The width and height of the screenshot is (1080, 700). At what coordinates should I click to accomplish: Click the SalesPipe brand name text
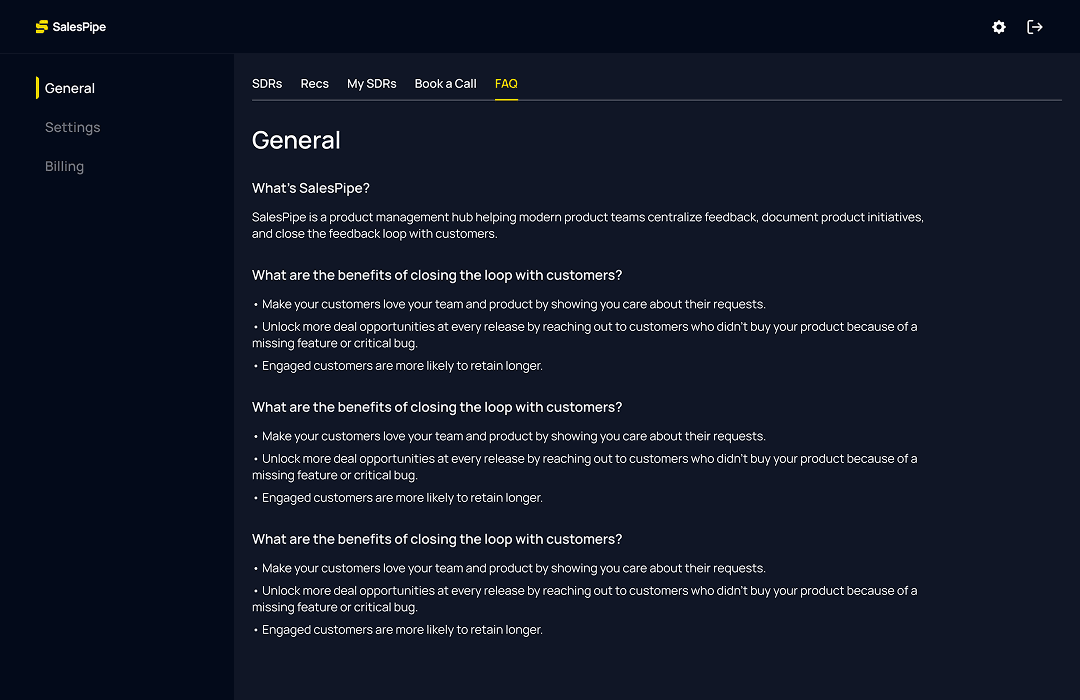[x=80, y=27]
